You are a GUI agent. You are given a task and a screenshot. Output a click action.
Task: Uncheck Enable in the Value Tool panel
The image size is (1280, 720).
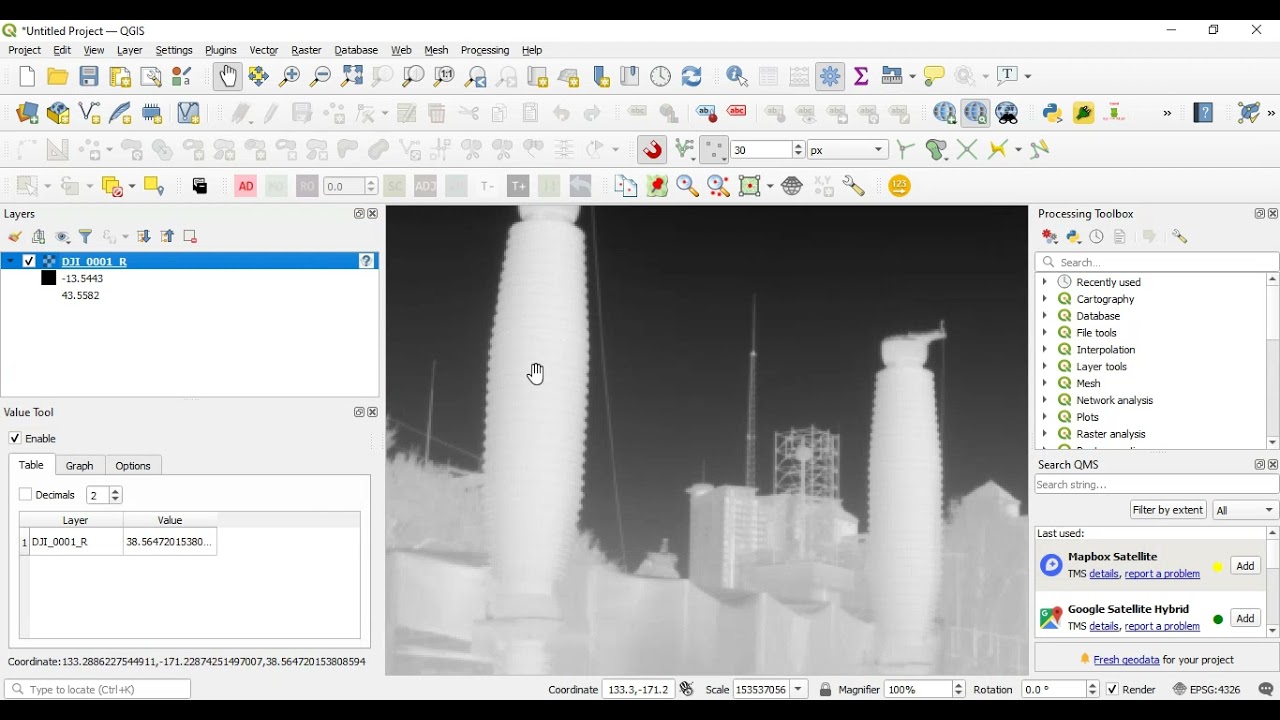15,439
